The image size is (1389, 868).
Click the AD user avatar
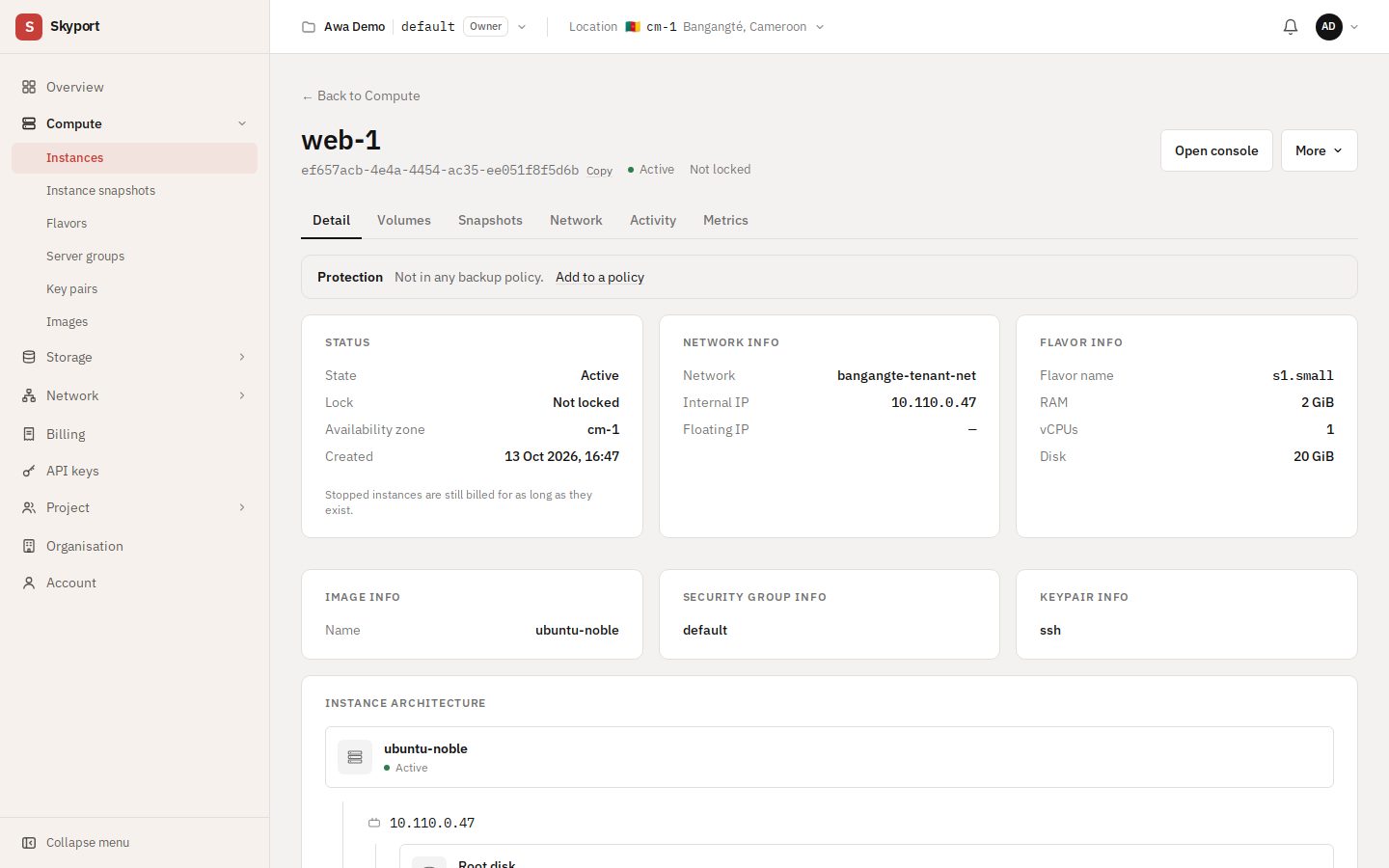pos(1329,27)
